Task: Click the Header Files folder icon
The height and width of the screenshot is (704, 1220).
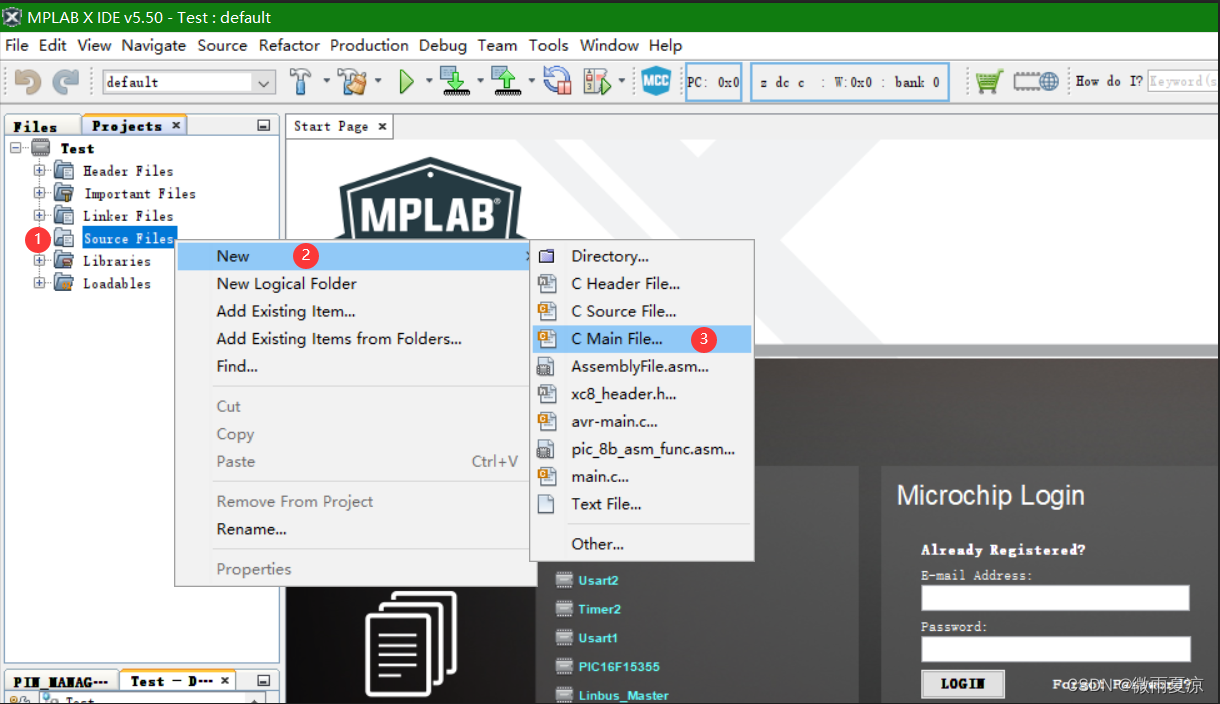Action: 64,171
